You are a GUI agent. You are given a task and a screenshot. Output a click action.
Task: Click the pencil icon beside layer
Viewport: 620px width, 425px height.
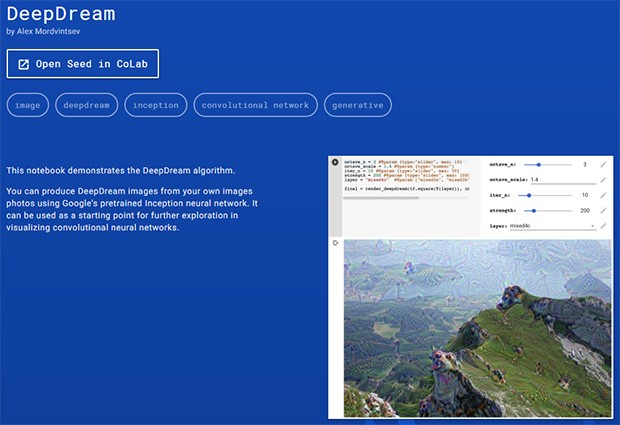(x=603, y=226)
